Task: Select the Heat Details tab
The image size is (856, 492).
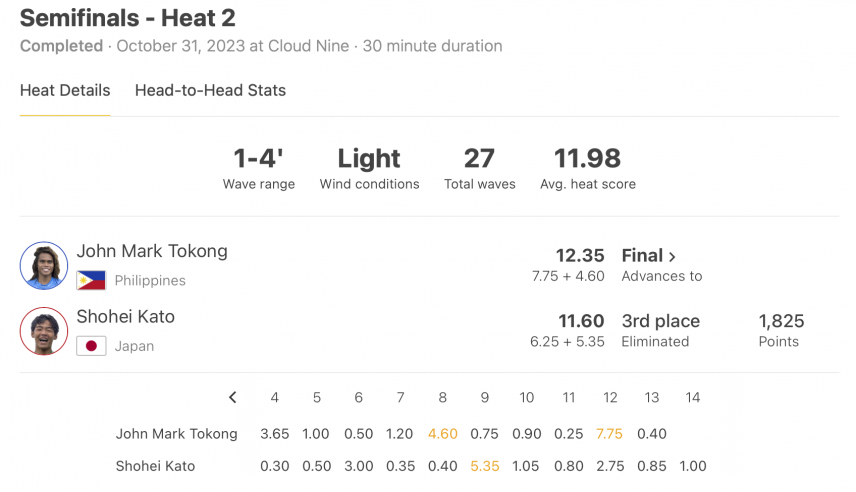Action: (x=65, y=90)
